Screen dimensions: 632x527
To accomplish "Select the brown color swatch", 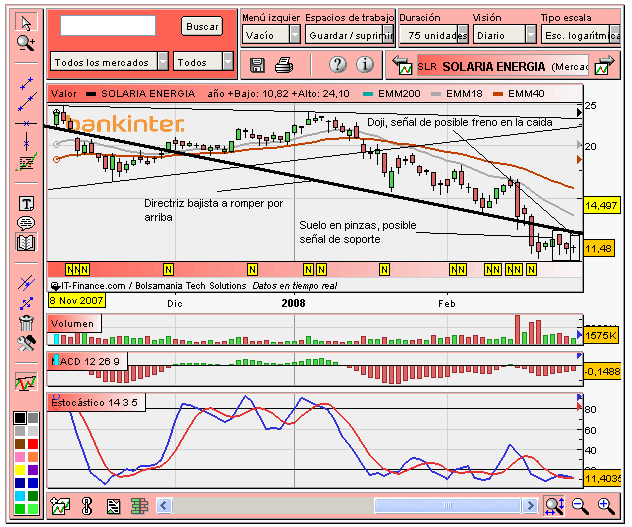I will click(x=20, y=444).
